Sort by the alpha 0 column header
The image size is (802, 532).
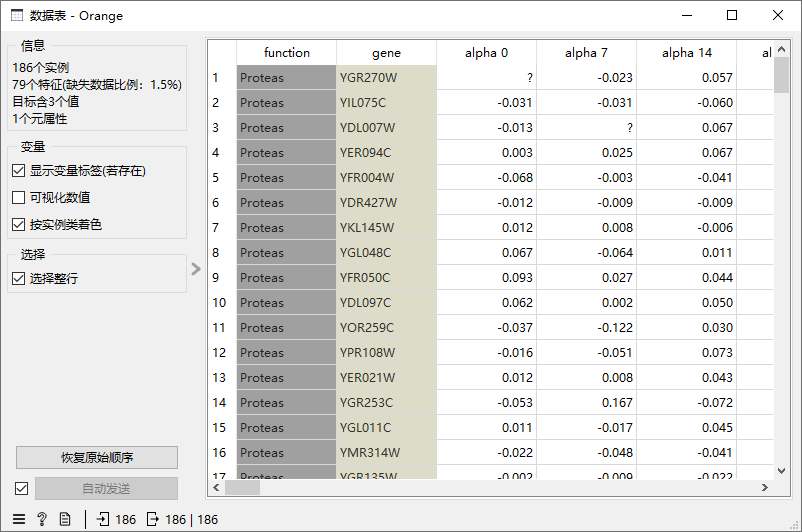pos(486,53)
